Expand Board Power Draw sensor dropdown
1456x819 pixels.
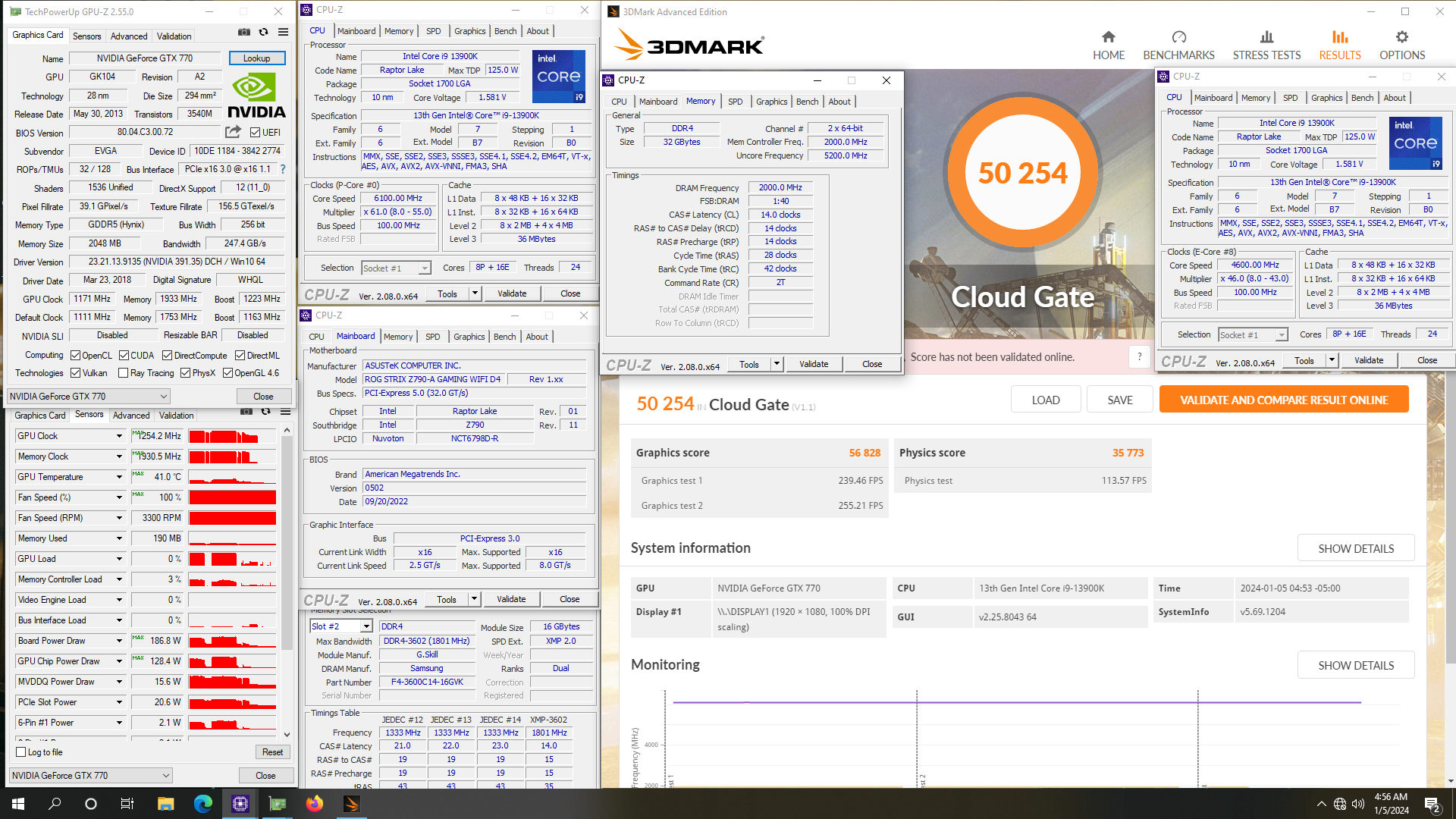[x=119, y=641]
